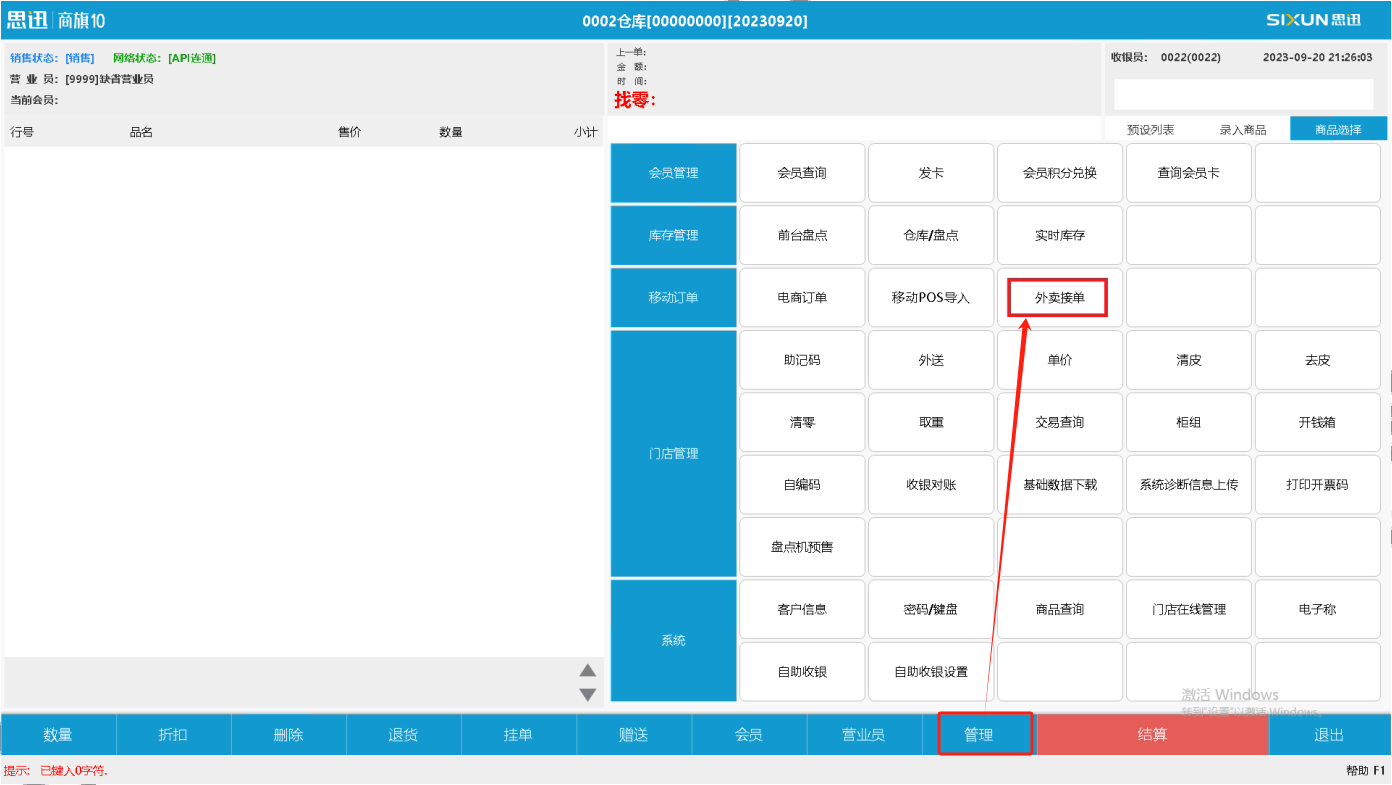Open the 系统 category
This screenshot has height=785, width=1392.
click(x=673, y=640)
